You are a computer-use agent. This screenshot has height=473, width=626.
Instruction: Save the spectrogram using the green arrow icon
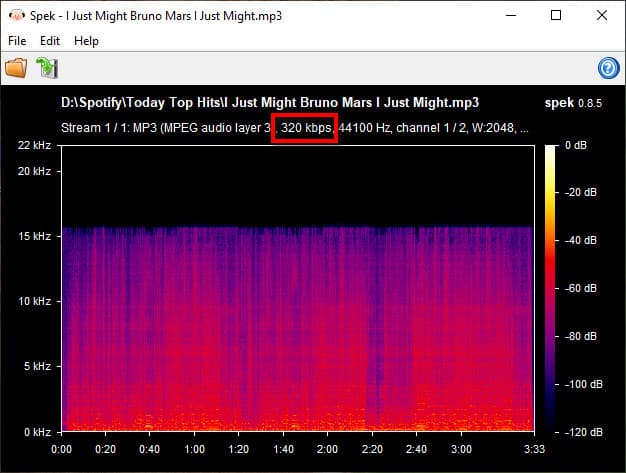pyautogui.click(x=47, y=68)
